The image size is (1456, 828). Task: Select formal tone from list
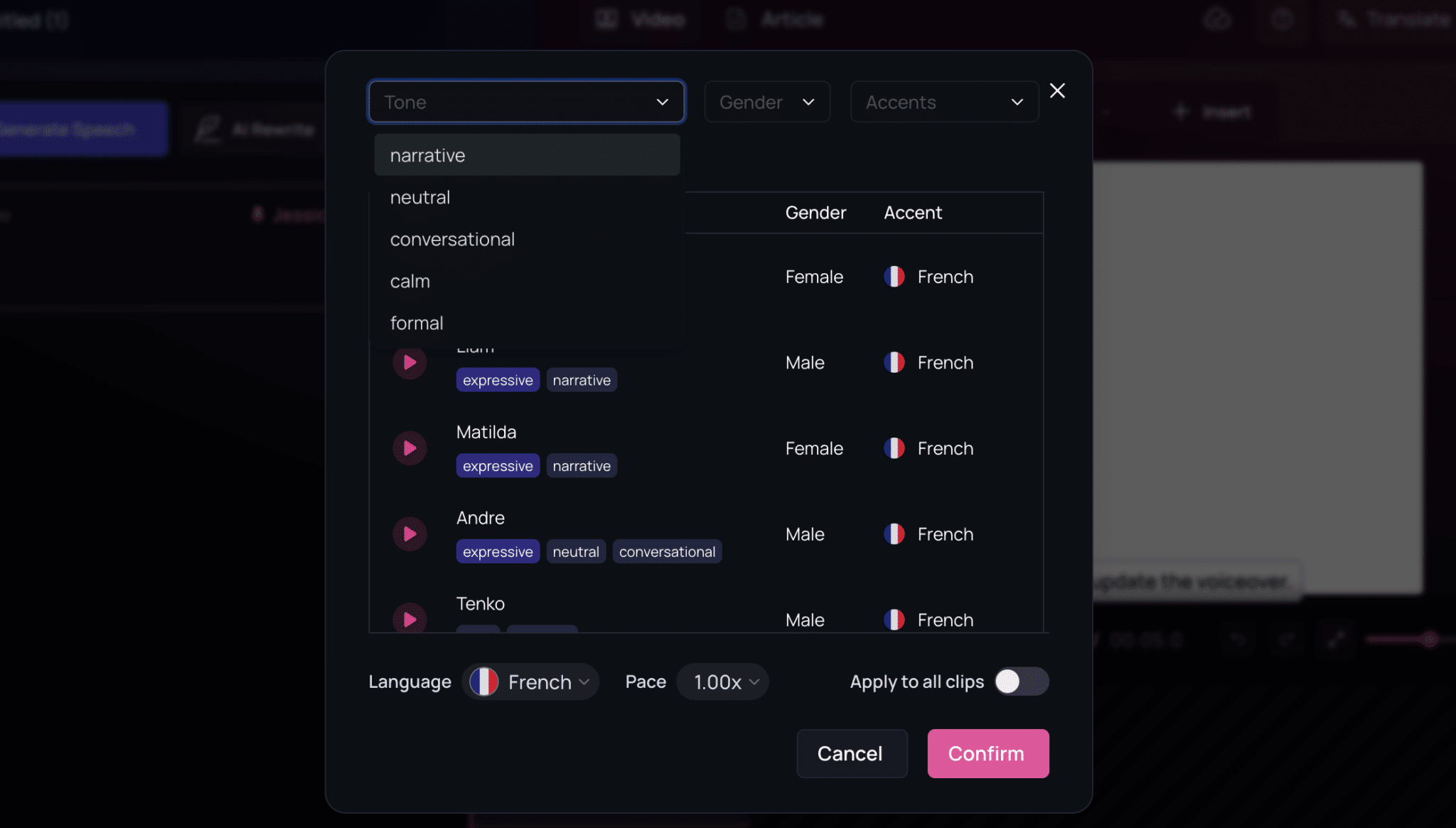pos(417,323)
